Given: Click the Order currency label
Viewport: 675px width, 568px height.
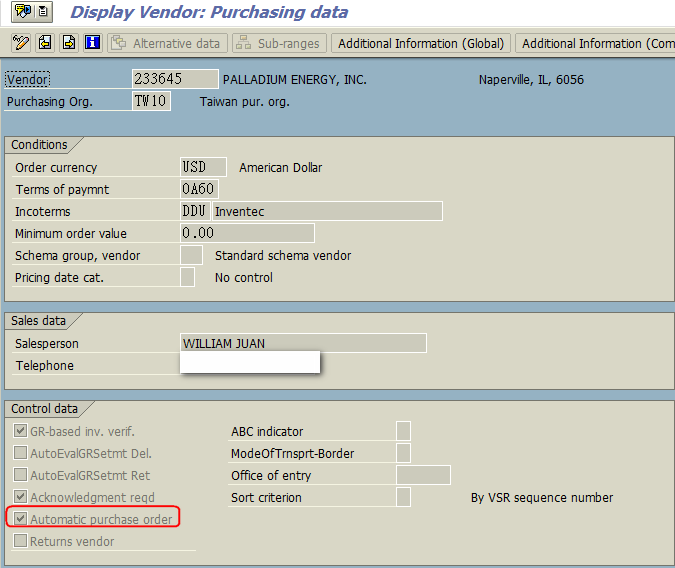Looking at the screenshot, I should pos(56,168).
